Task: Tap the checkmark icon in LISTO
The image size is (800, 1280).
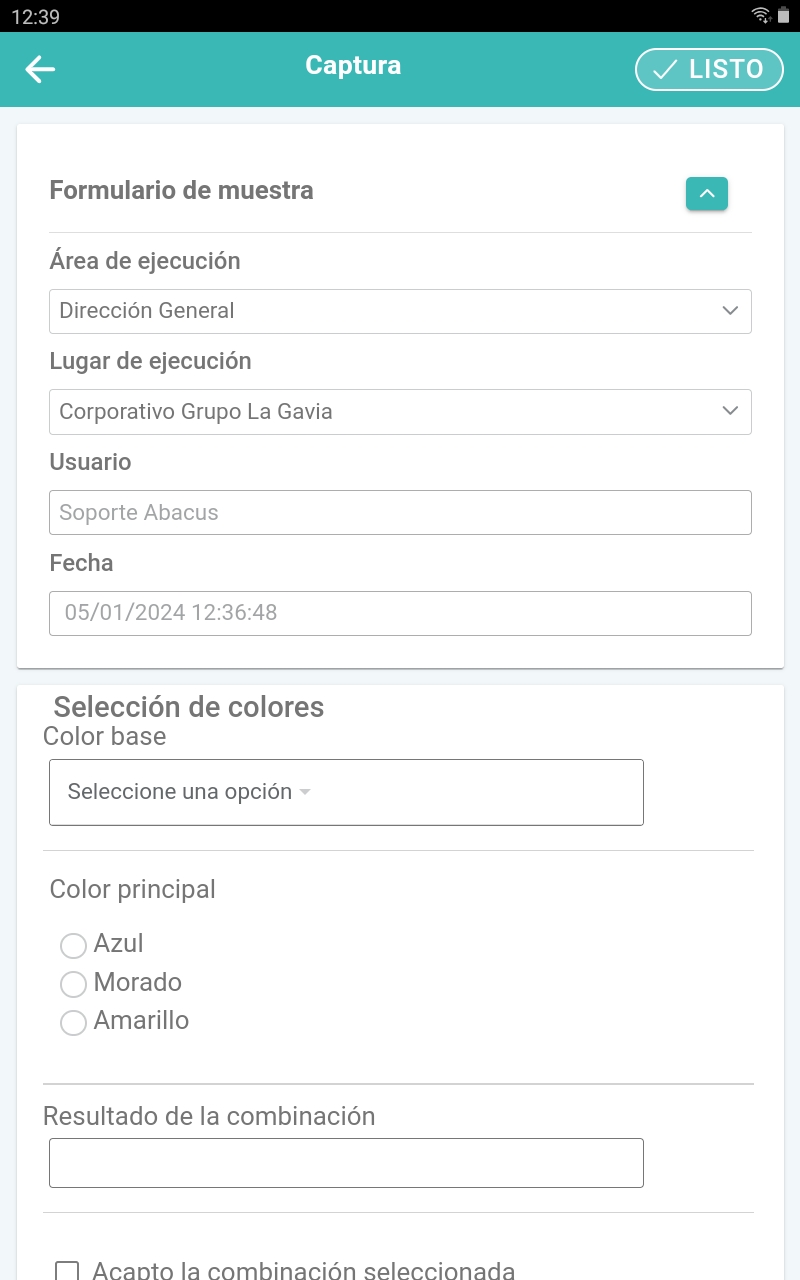Action: 664,69
